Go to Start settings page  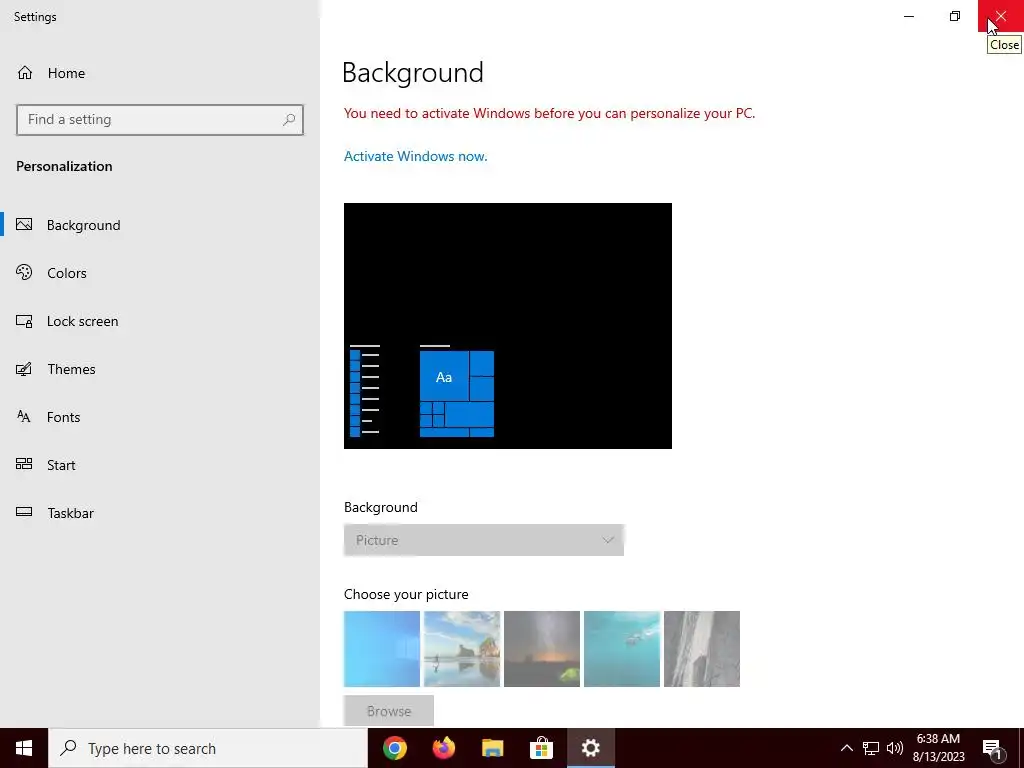160,465
